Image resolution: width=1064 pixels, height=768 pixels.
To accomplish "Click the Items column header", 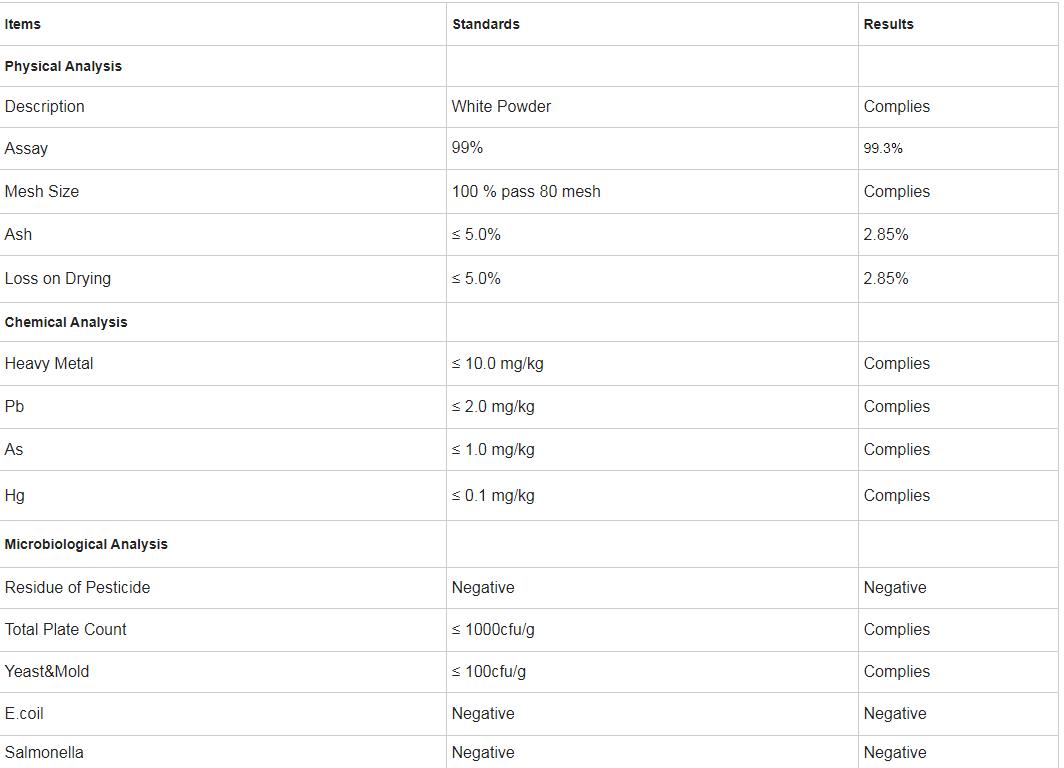I will [x=23, y=24].
